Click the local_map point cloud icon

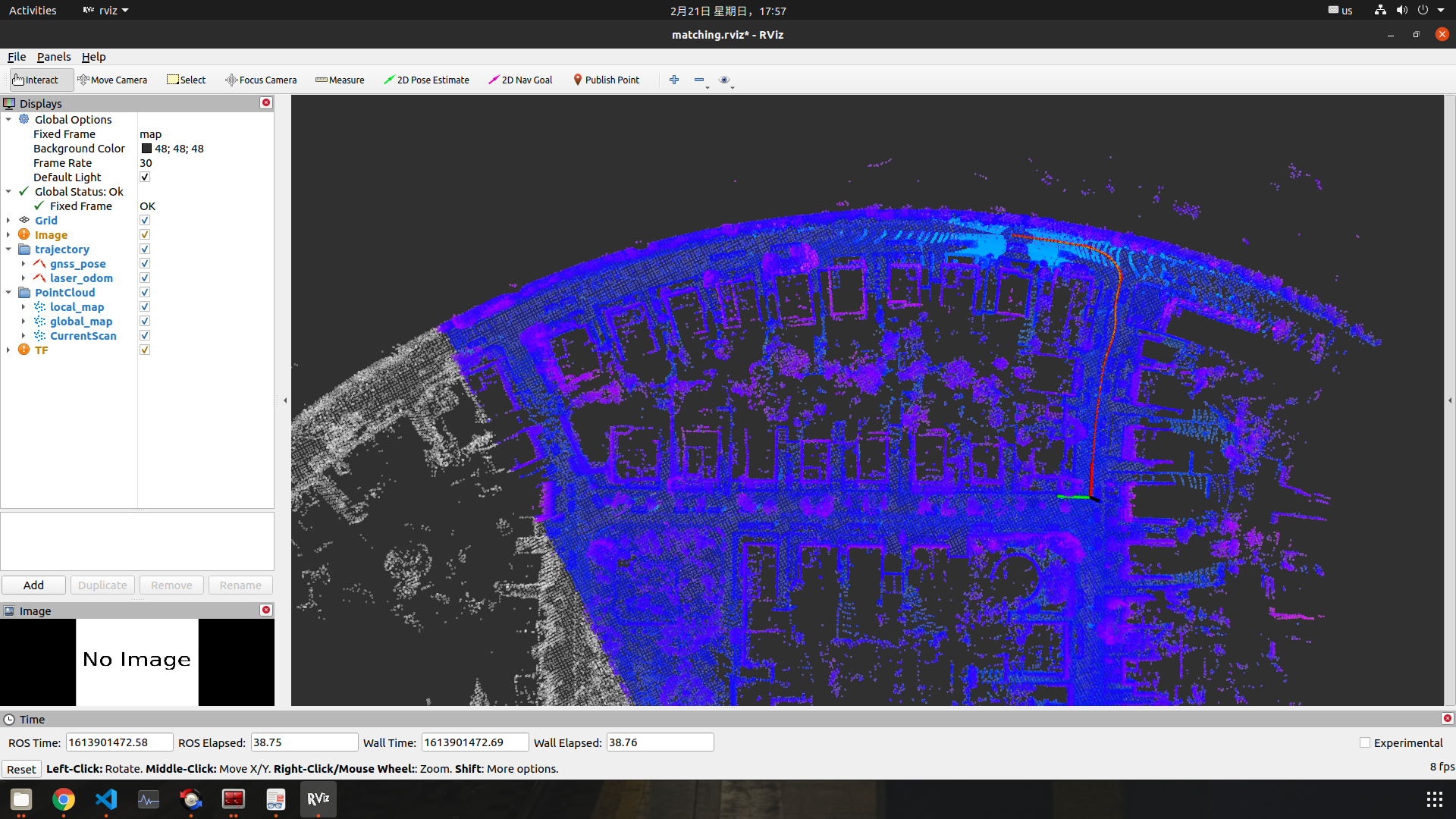[39, 306]
